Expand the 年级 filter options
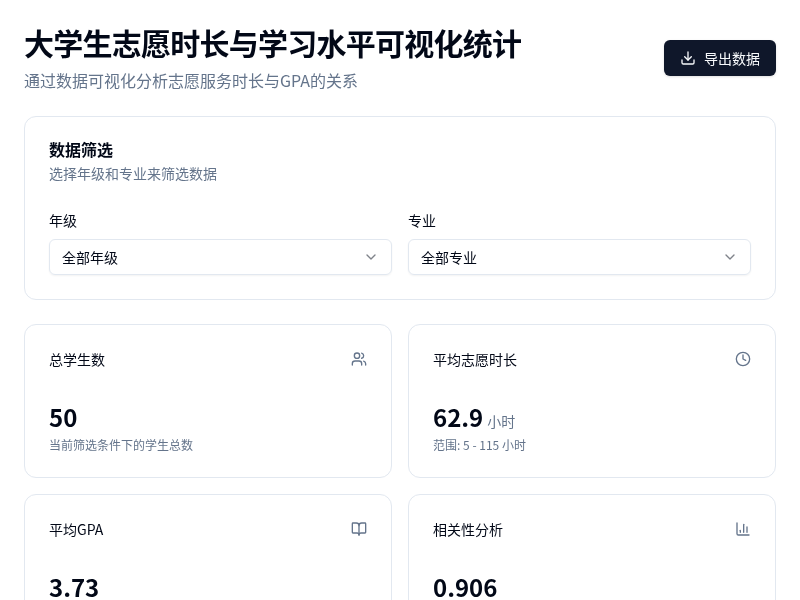The width and height of the screenshot is (800, 600). tap(220, 257)
